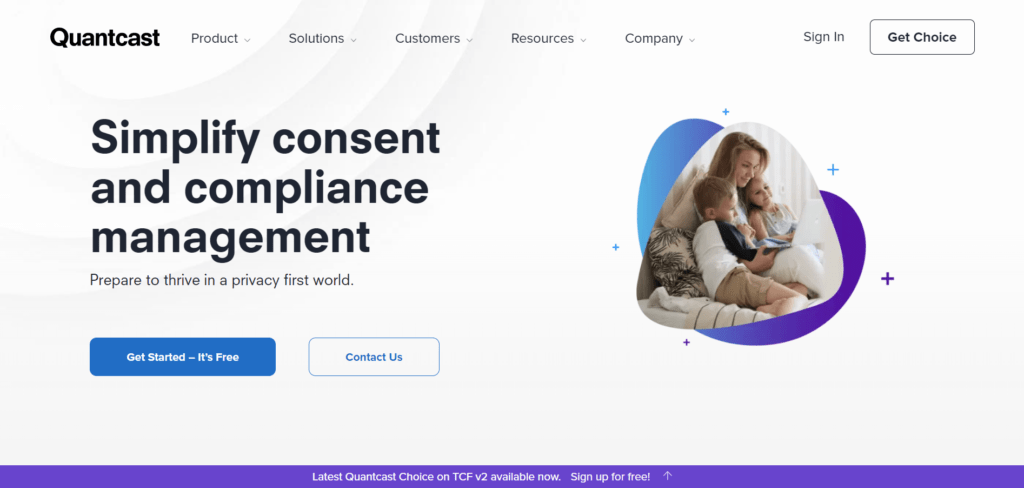Click the Quantcast logo
This screenshot has height=488, width=1024.
pyautogui.click(x=104, y=38)
